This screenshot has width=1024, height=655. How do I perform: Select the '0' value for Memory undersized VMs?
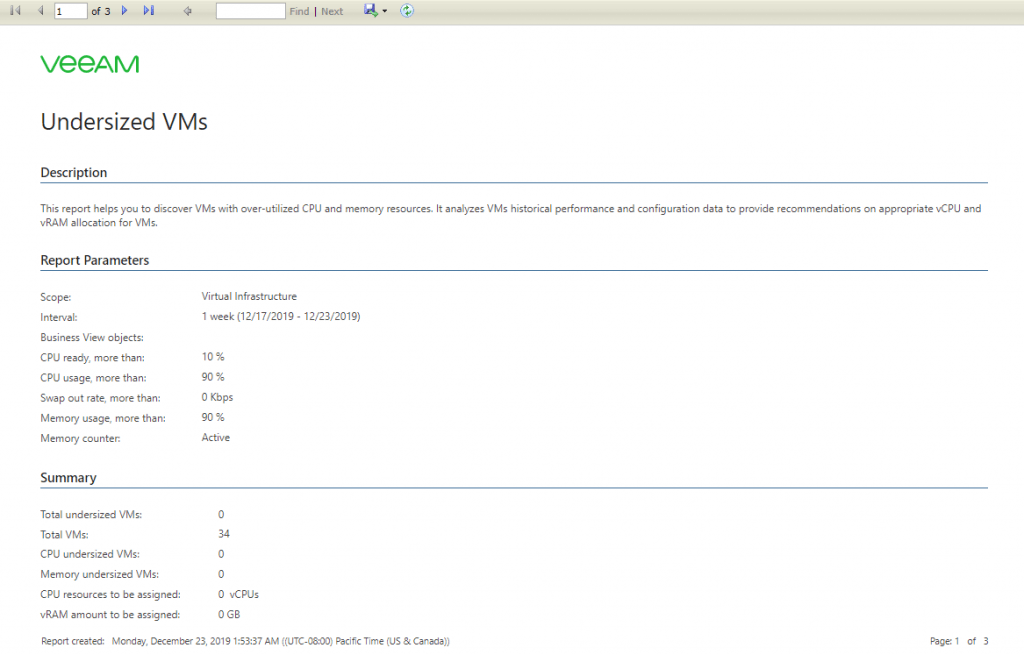(221, 575)
